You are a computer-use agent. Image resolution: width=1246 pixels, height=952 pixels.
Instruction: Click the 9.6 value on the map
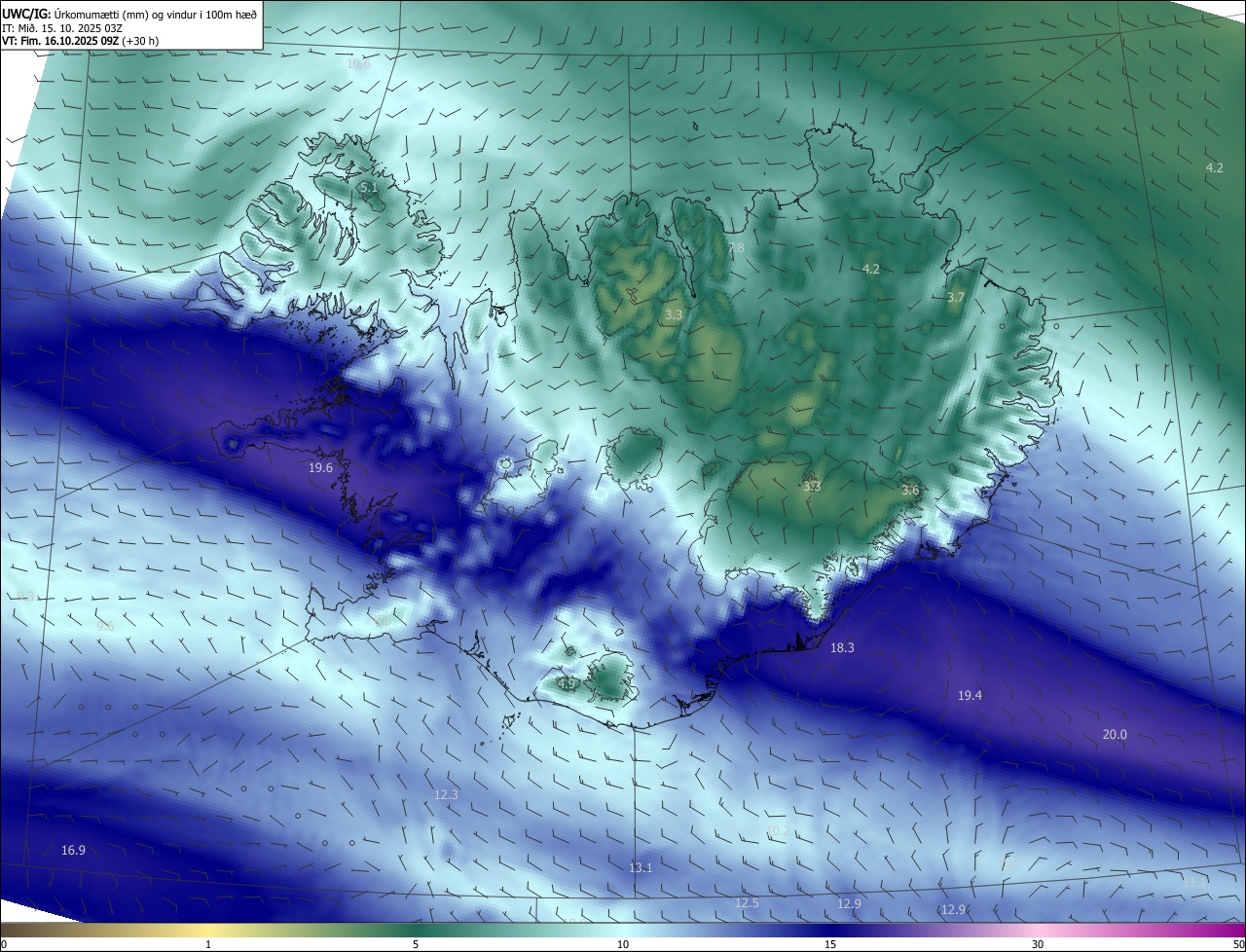[105, 627]
